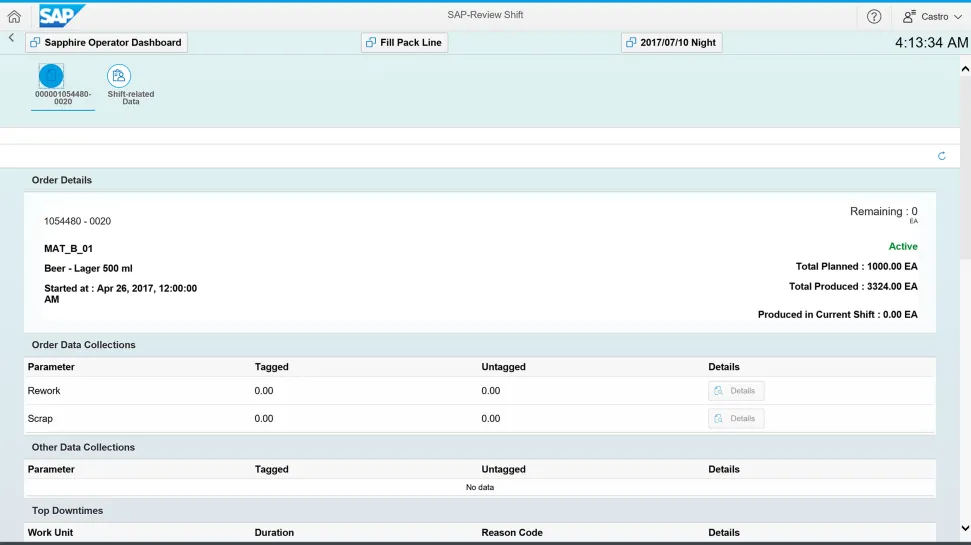Screen dimensions: 971x545
Task: Click the SAP logo
Action: pyautogui.click(x=62, y=16)
